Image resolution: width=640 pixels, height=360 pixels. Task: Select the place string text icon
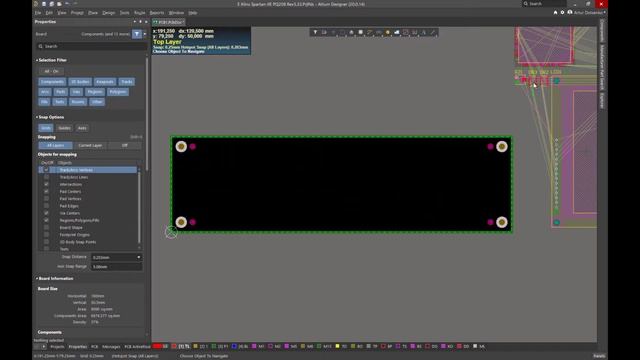point(424,32)
